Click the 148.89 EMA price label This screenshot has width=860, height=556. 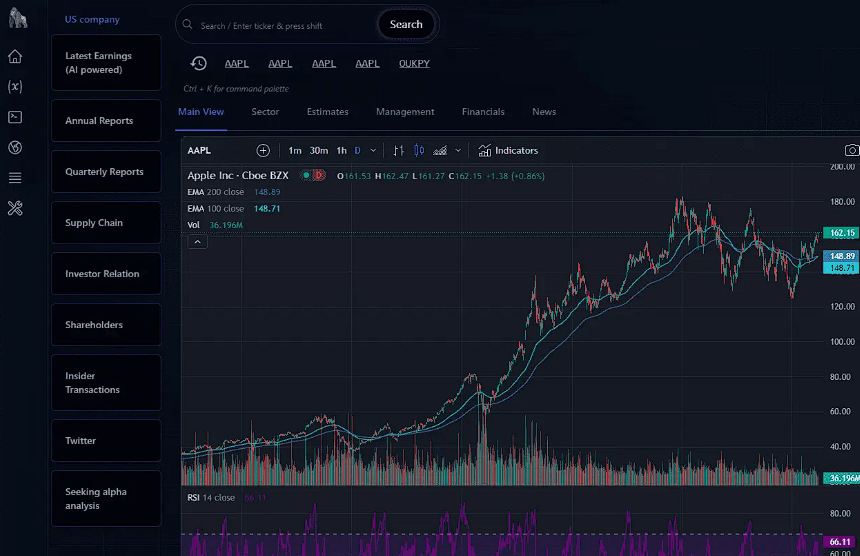pos(841,256)
